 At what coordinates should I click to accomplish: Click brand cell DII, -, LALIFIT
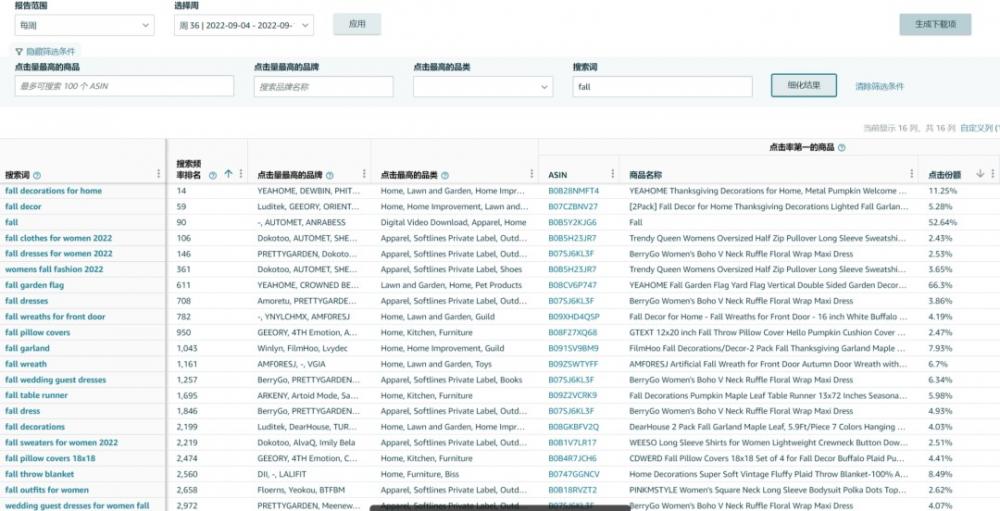[282, 475]
